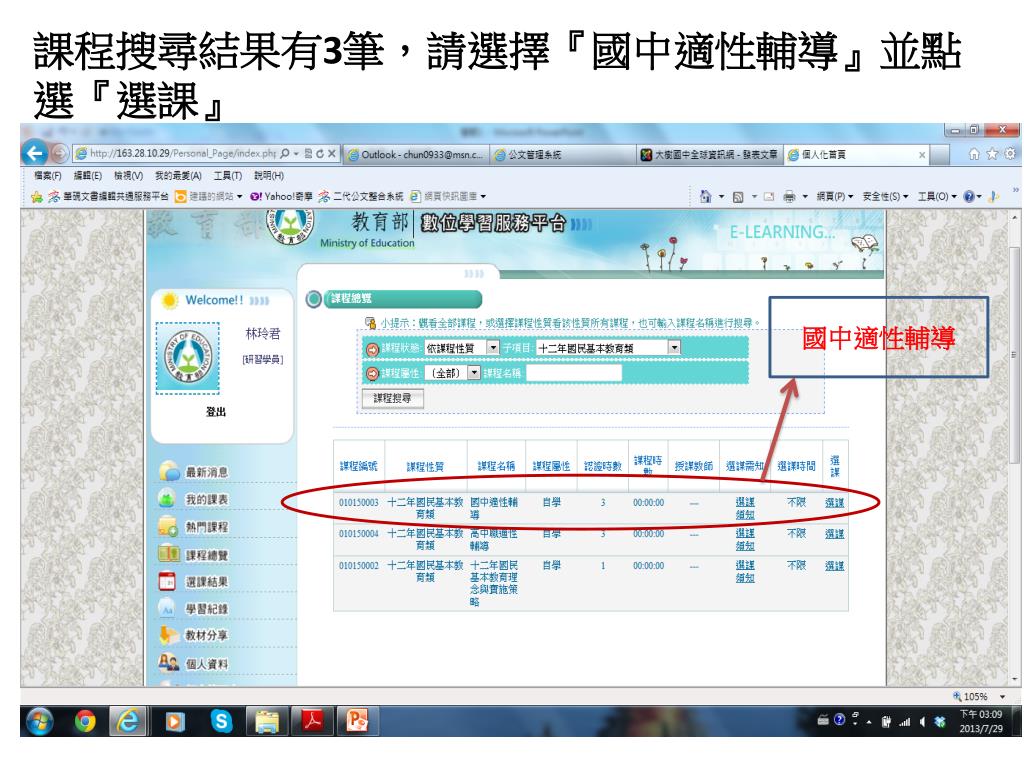Open 我的課表 in the sidebar
1024x768 pixels.
pos(206,500)
